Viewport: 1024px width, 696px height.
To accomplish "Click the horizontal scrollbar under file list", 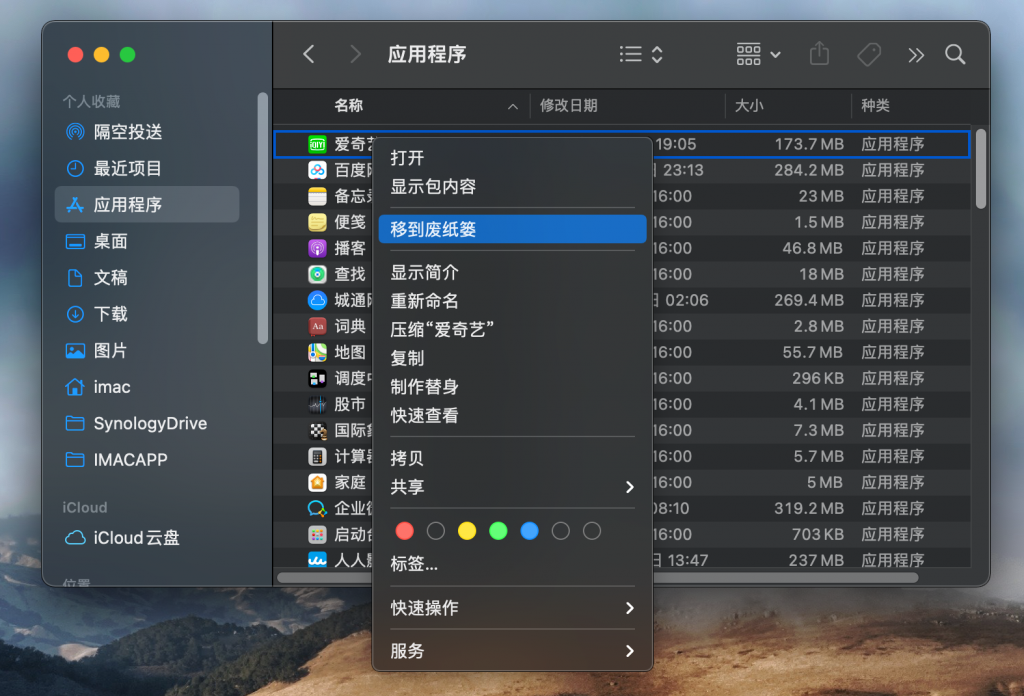I will tap(598, 578).
